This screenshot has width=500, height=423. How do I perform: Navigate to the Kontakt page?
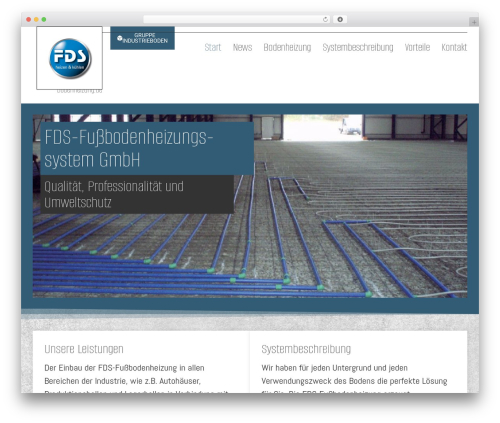tap(454, 47)
